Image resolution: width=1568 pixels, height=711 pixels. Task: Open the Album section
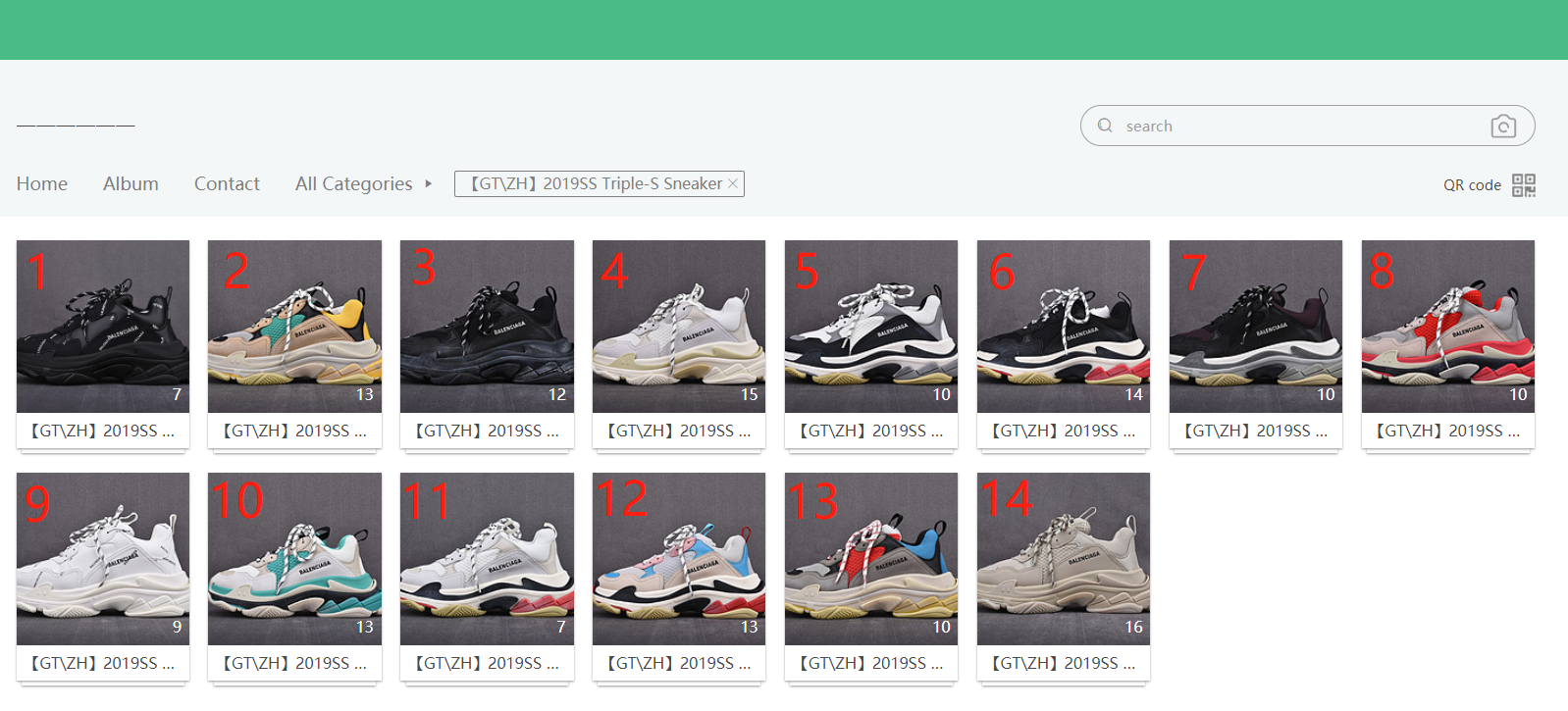pos(131,183)
